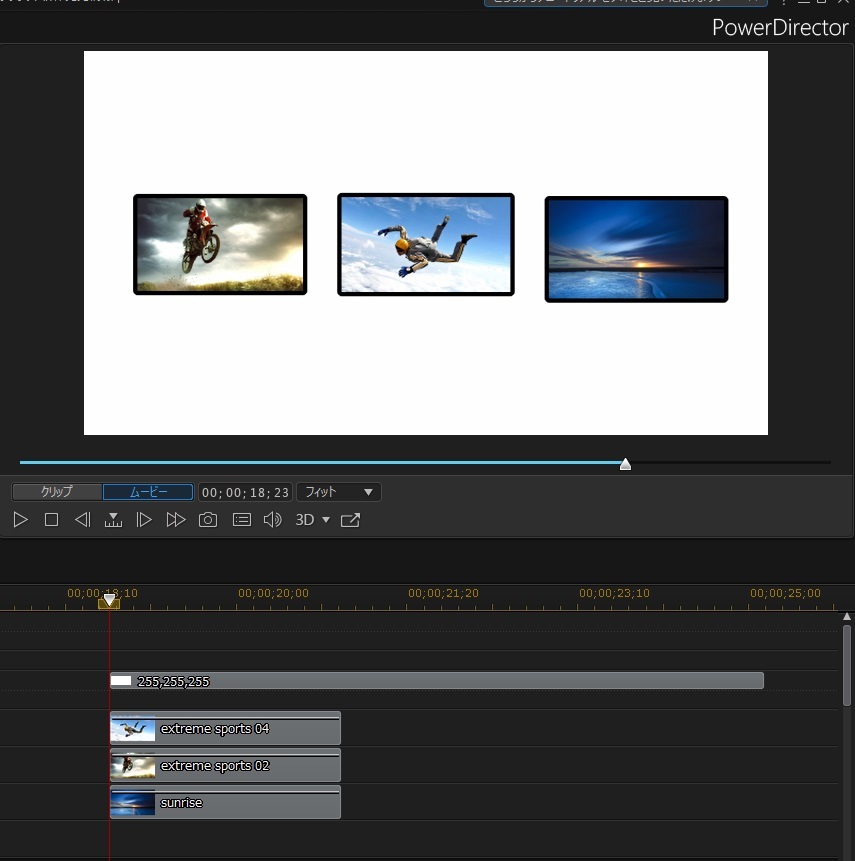Stop playback with the Stop button
Viewport: 855px width, 861px height.
tap(52, 519)
